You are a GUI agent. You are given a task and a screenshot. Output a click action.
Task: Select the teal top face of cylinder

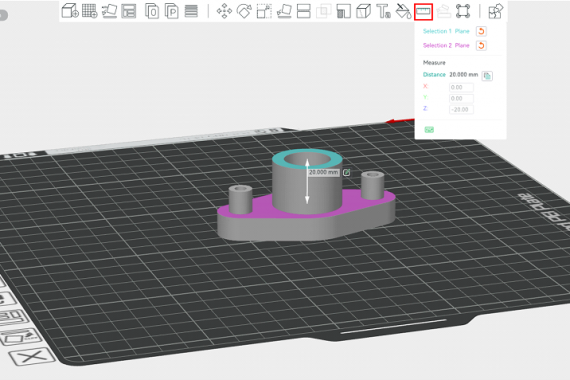point(278,159)
